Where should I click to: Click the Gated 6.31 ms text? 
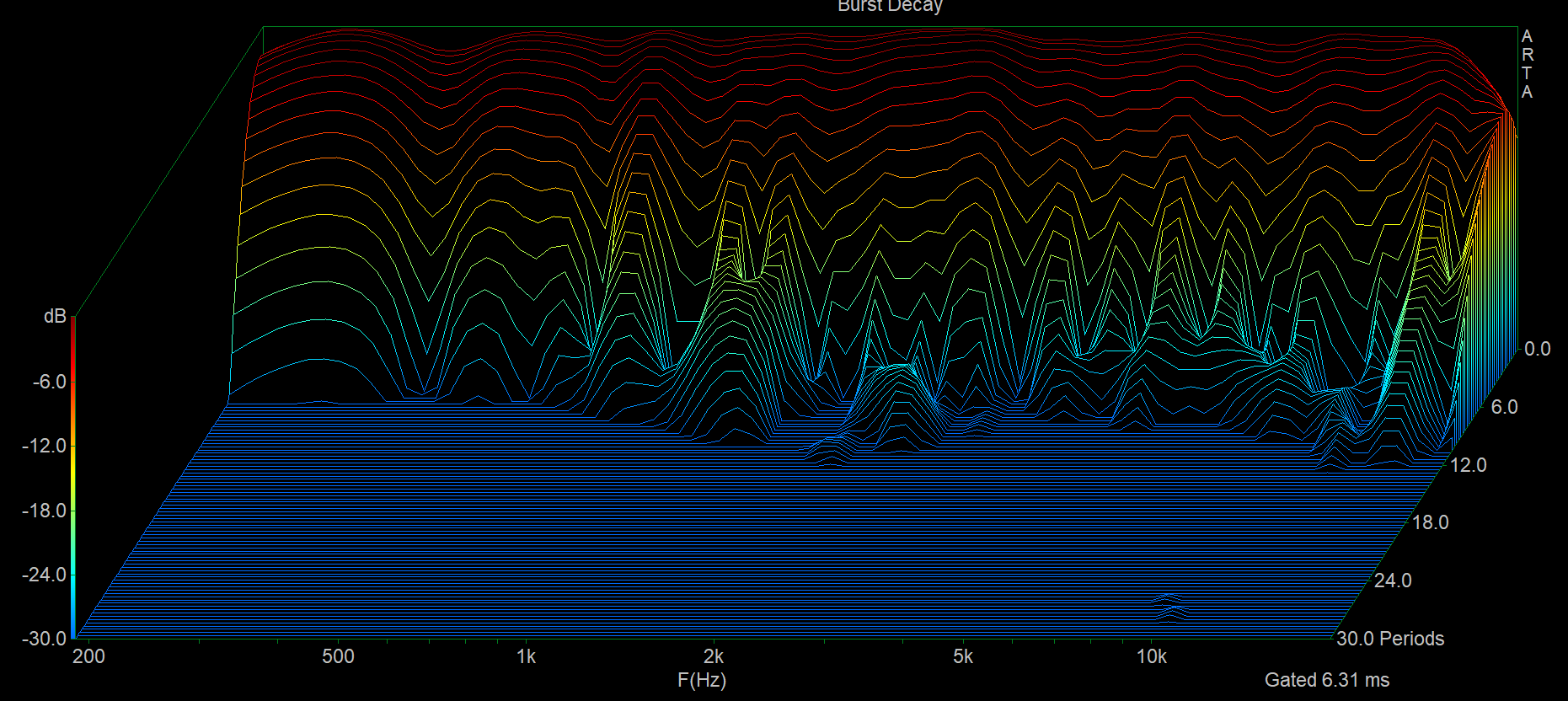1326,680
